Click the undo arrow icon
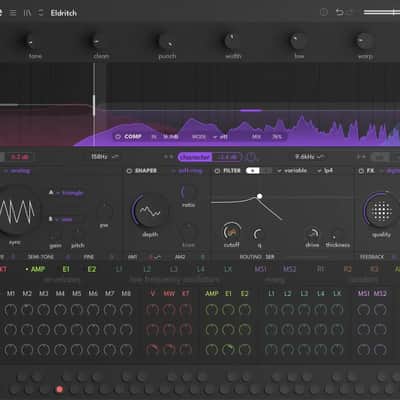 [x=339, y=12]
